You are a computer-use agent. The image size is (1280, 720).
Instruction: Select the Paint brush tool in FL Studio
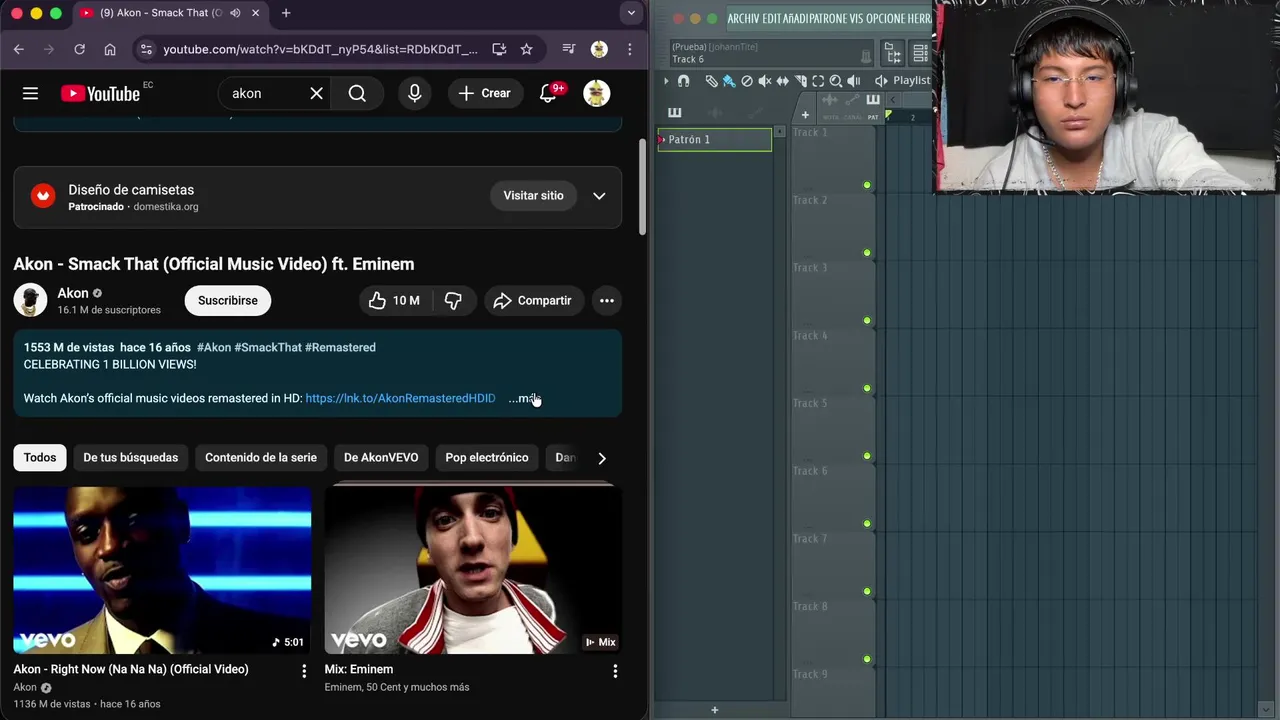729,81
